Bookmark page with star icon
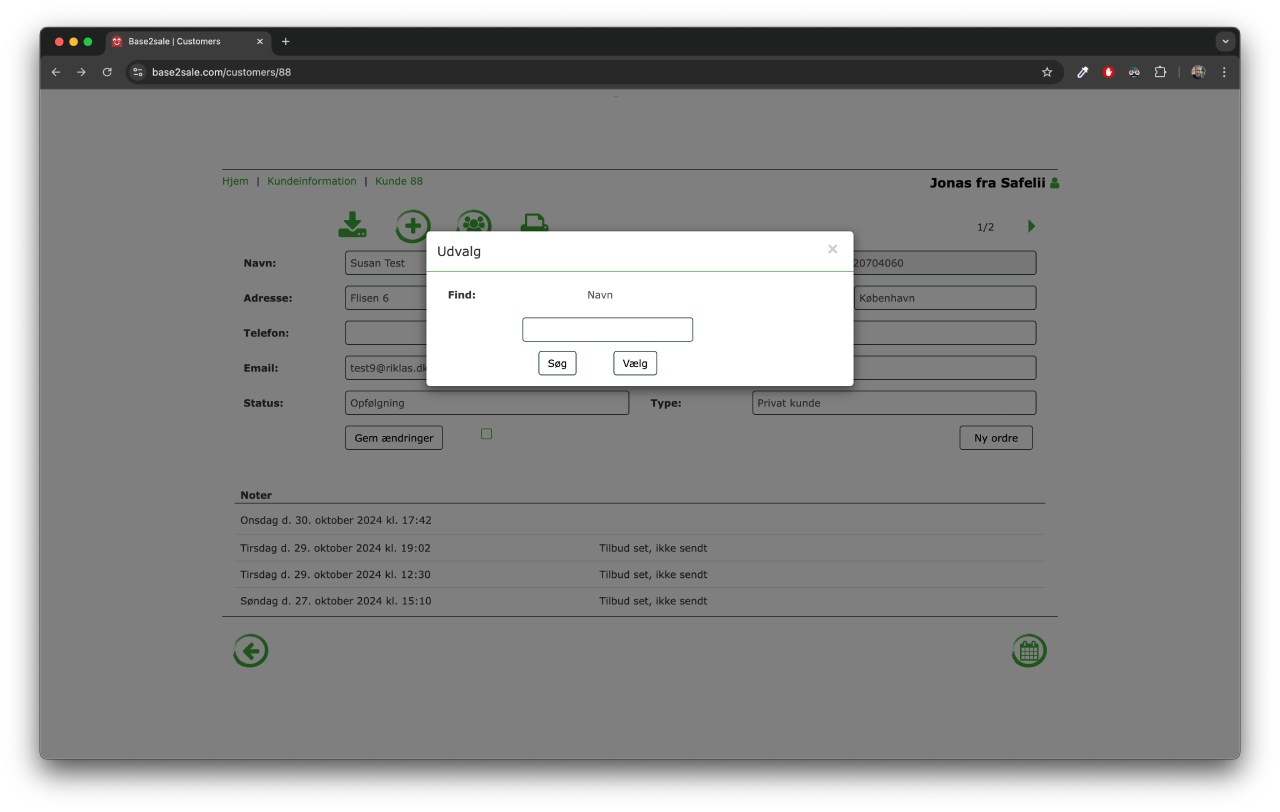 coord(1047,72)
